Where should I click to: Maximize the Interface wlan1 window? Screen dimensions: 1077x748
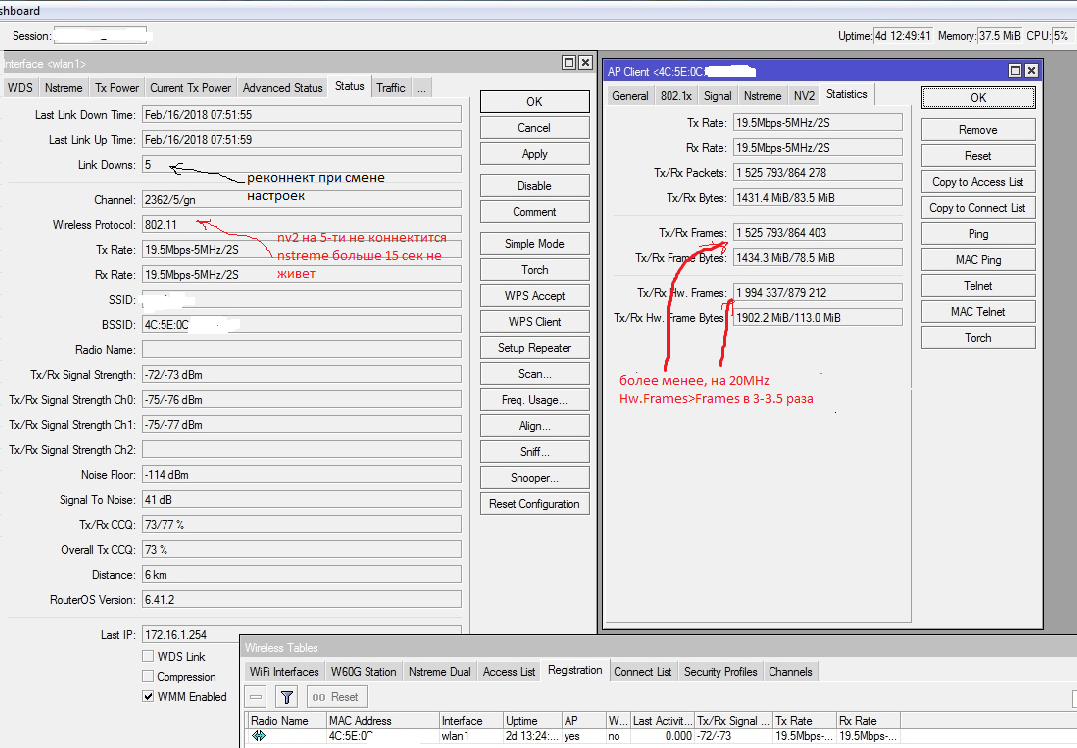[x=568, y=63]
